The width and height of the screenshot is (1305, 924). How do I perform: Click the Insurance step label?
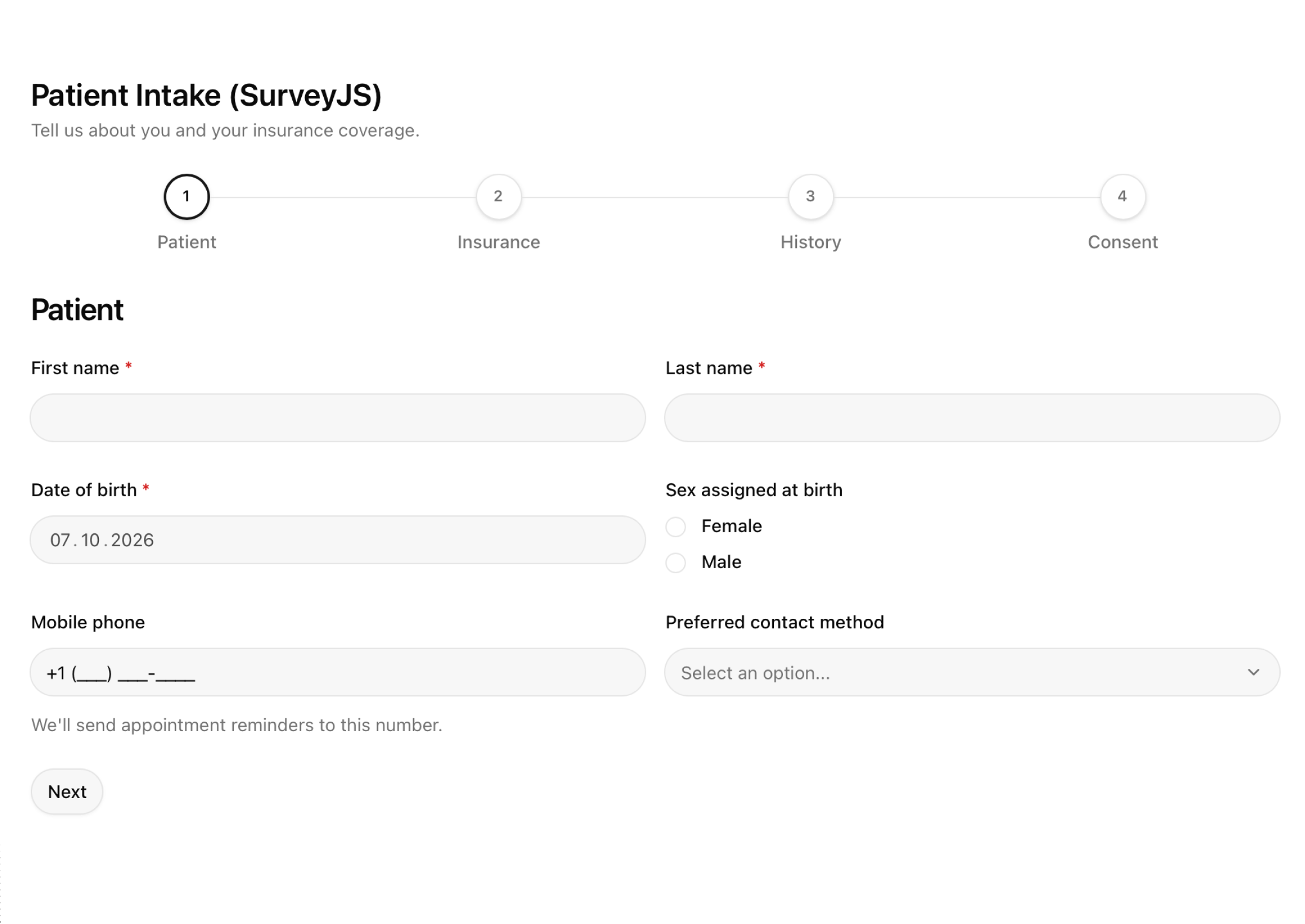499,242
